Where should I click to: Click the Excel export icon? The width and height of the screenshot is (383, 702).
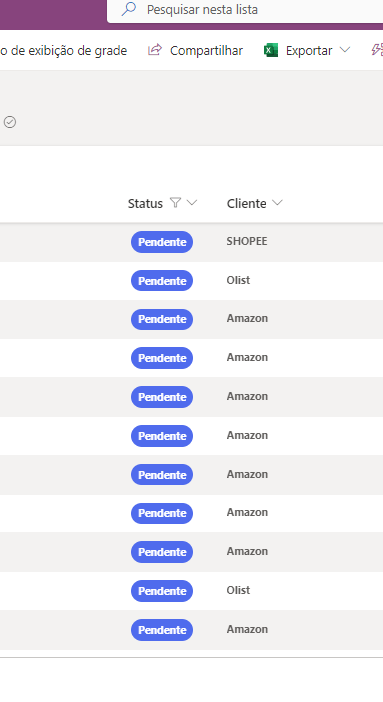click(x=271, y=50)
